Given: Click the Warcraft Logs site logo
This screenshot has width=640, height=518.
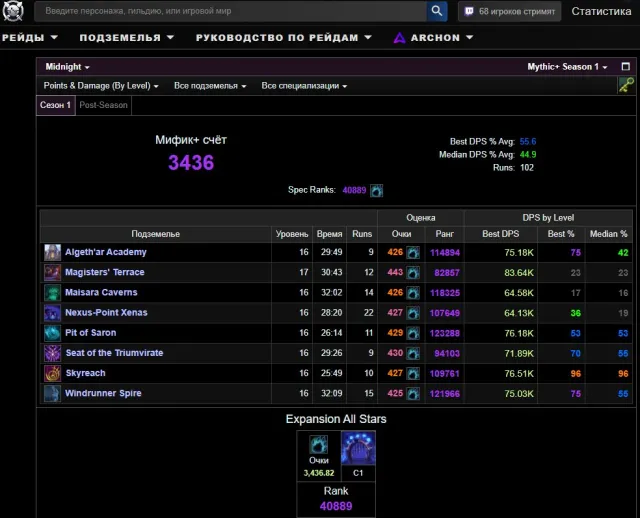Looking at the screenshot, I should pyautogui.click(x=13, y=11).
